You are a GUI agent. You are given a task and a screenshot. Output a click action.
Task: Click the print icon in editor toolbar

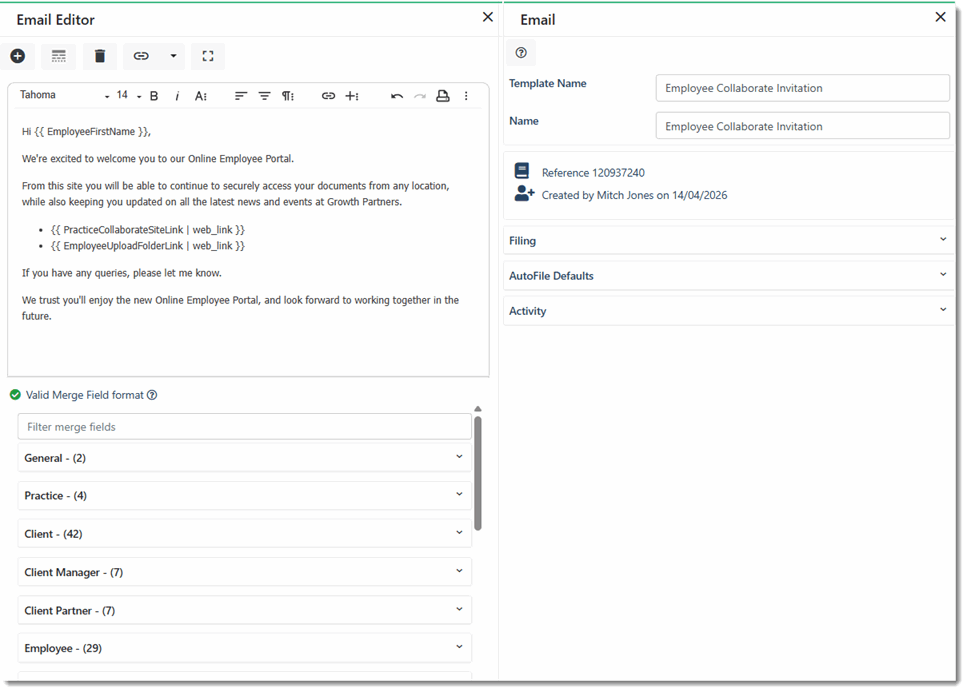tap(442, 96)
